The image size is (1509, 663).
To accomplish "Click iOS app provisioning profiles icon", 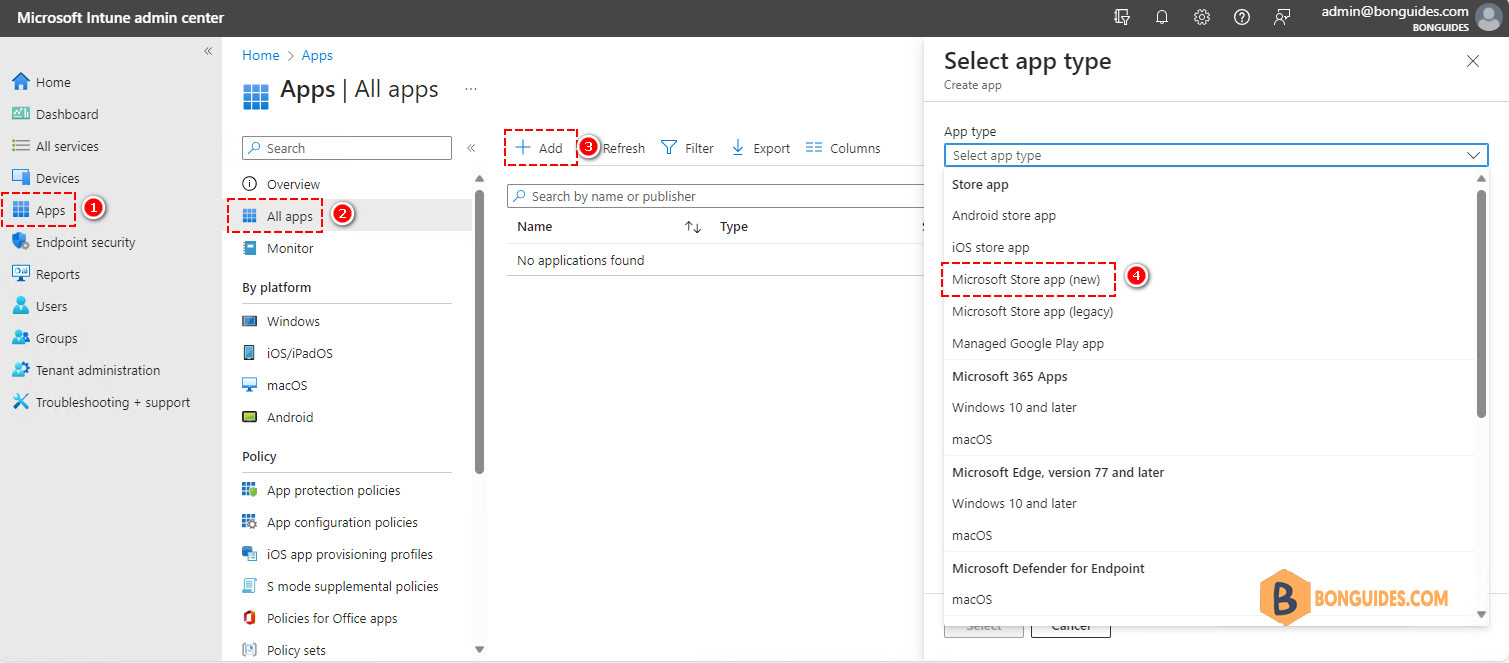I will tap(249, 554).
